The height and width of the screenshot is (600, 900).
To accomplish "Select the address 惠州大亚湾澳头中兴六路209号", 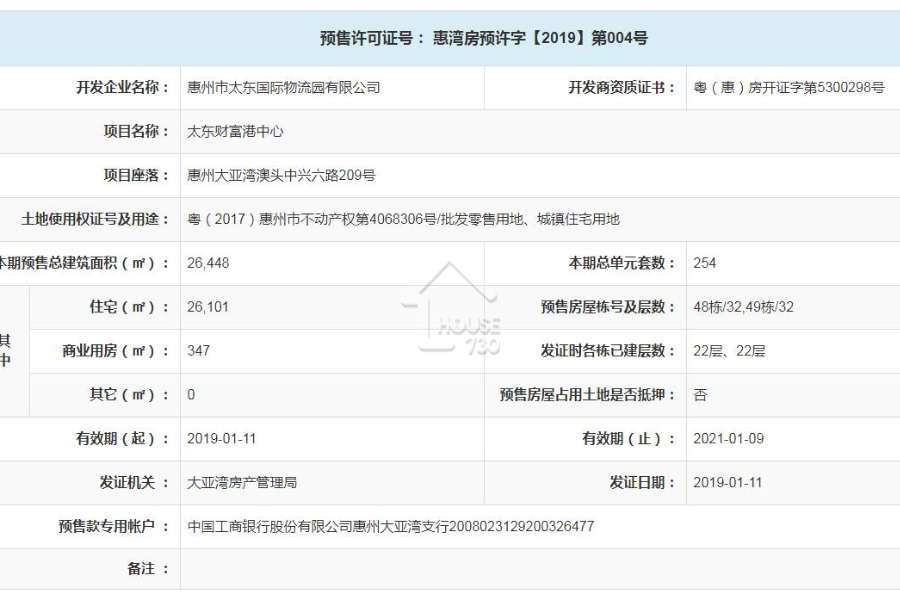I will tap(281, 175).
